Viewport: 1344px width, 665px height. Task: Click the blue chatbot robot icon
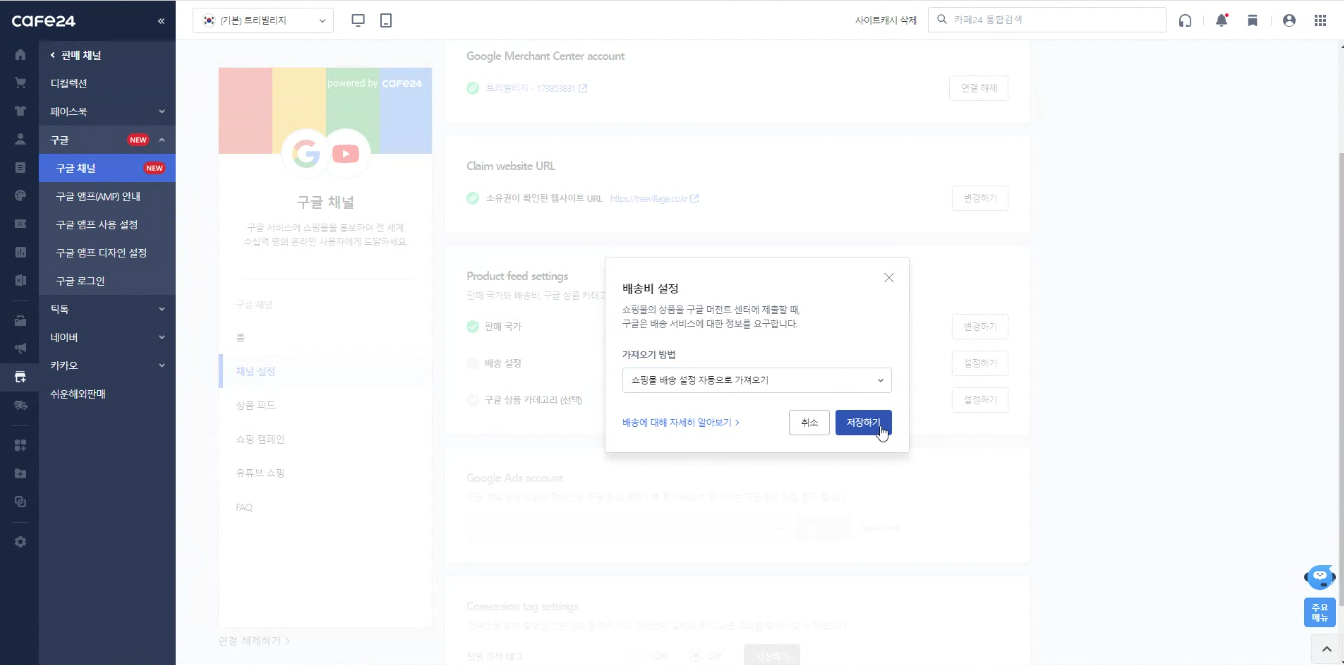click(x=1320, y=577)
